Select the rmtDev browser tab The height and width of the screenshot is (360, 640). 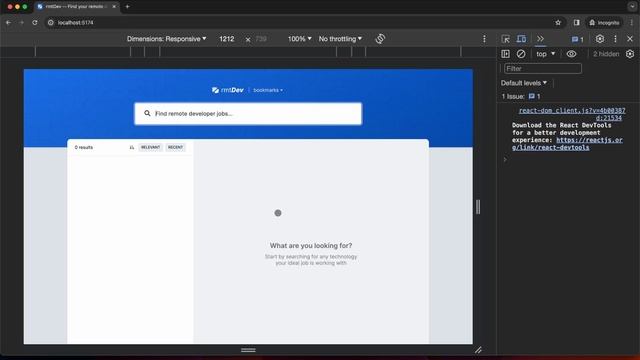(76, 7)
